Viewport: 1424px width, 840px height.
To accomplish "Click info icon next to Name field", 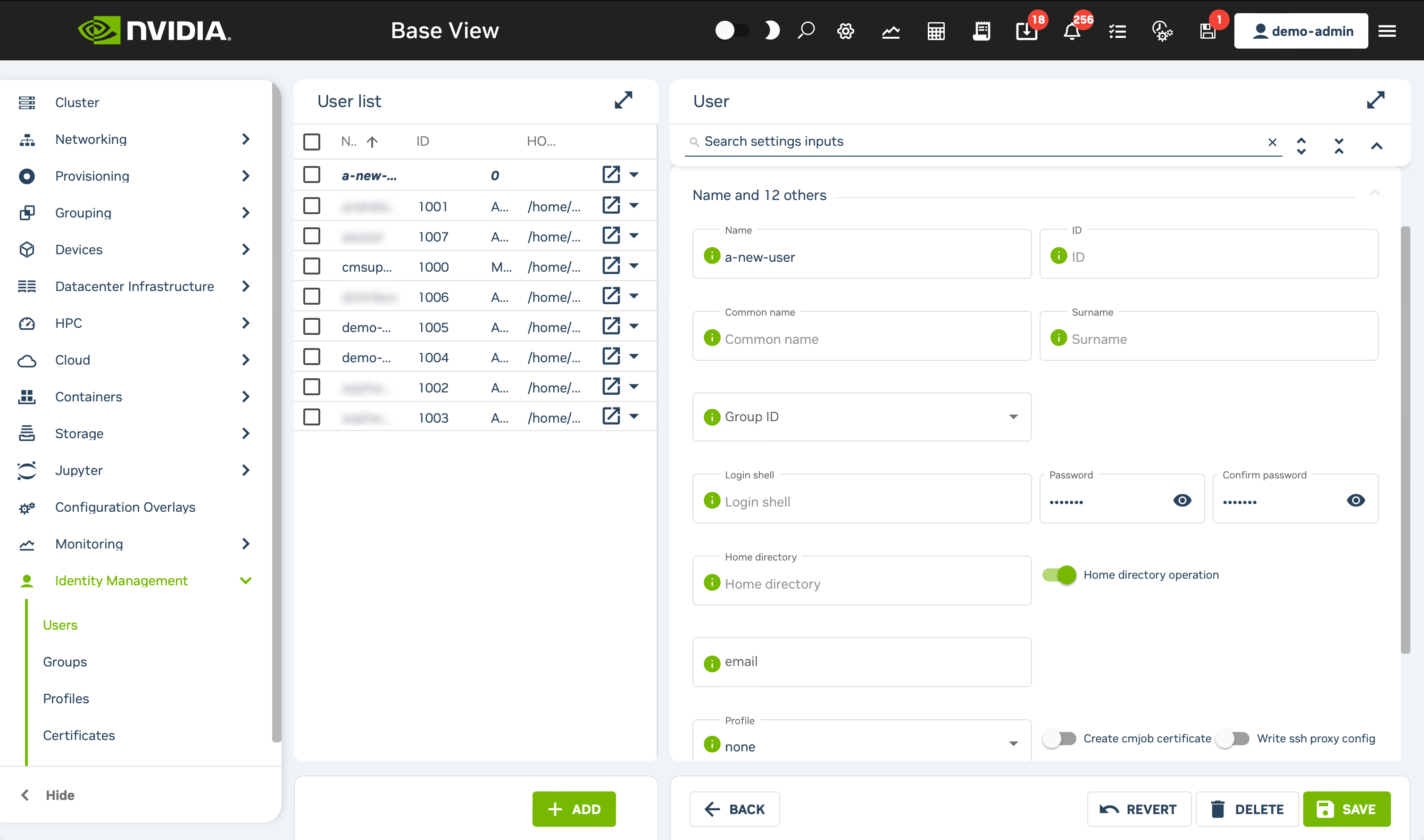I will point(712,256).
